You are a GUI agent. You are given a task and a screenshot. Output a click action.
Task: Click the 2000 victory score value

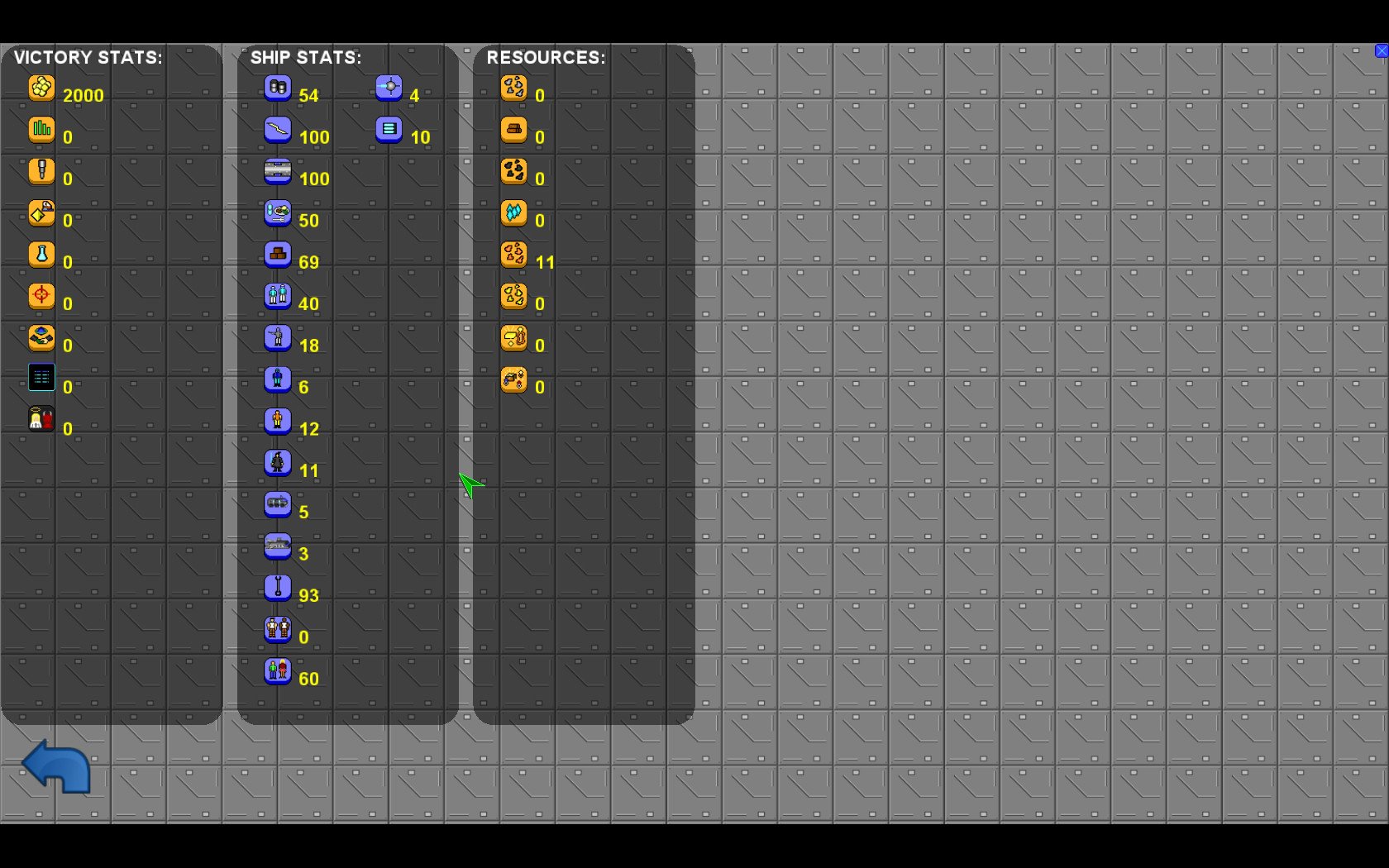point(84,96)
